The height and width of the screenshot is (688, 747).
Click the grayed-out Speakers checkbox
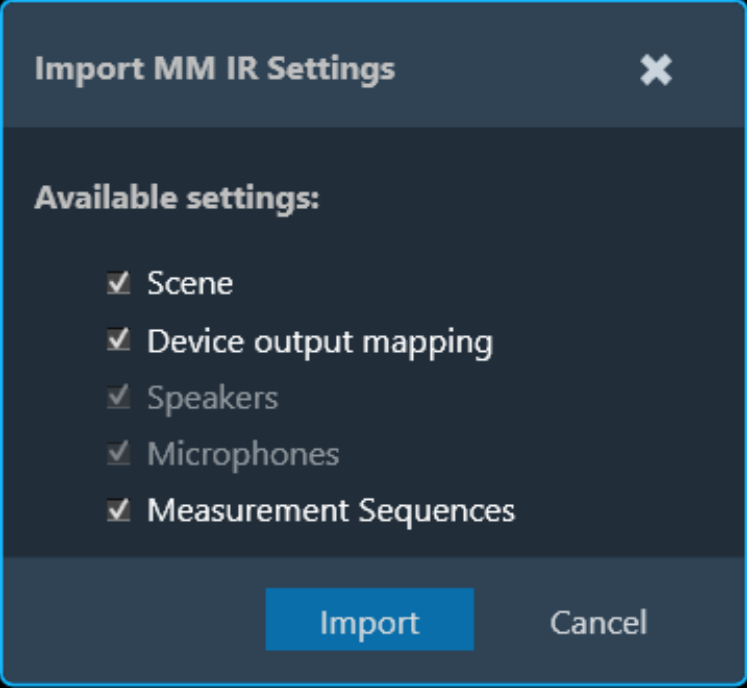[119, 397]
